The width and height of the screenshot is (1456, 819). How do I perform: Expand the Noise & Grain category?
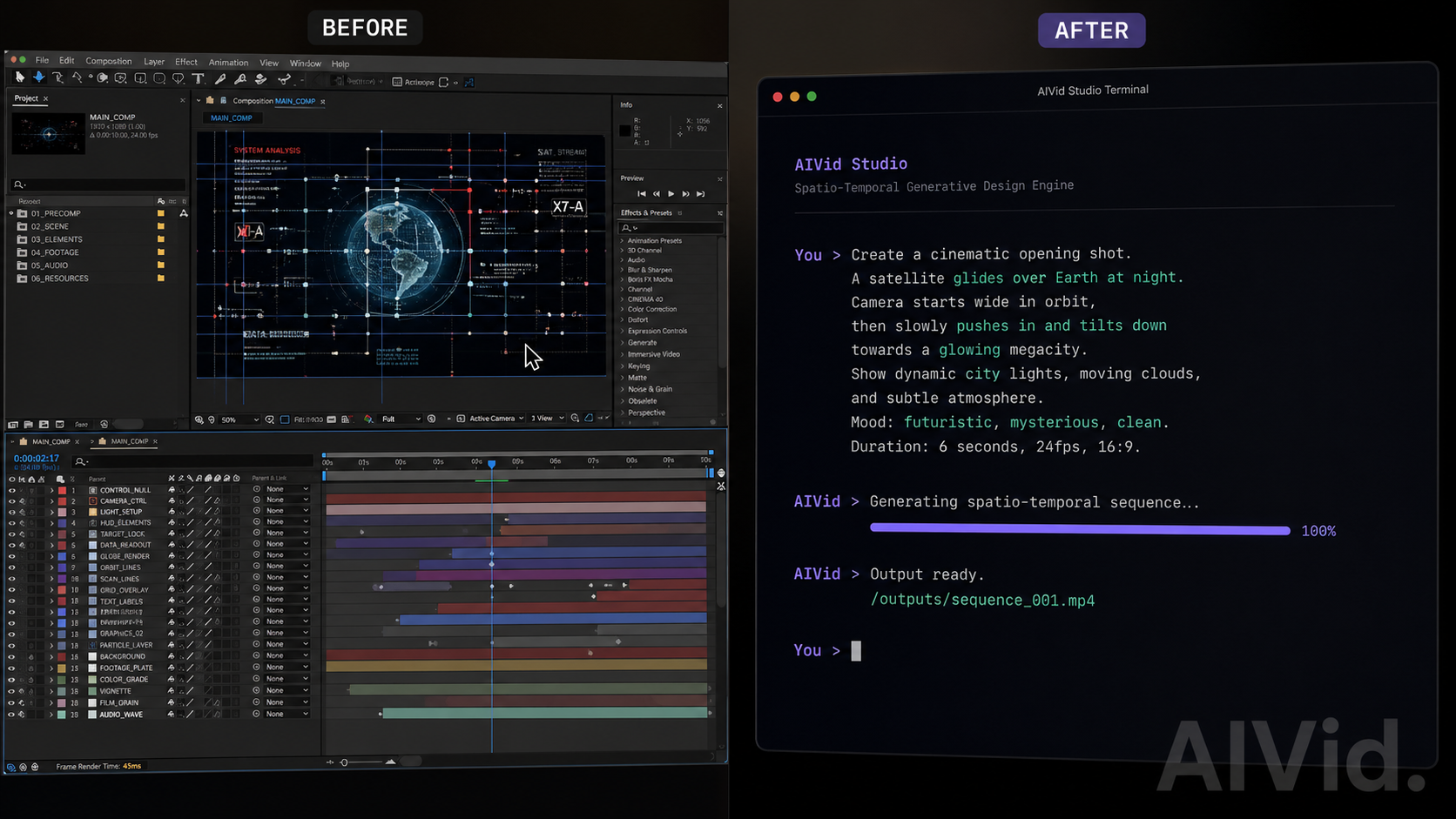pos(622,389)
